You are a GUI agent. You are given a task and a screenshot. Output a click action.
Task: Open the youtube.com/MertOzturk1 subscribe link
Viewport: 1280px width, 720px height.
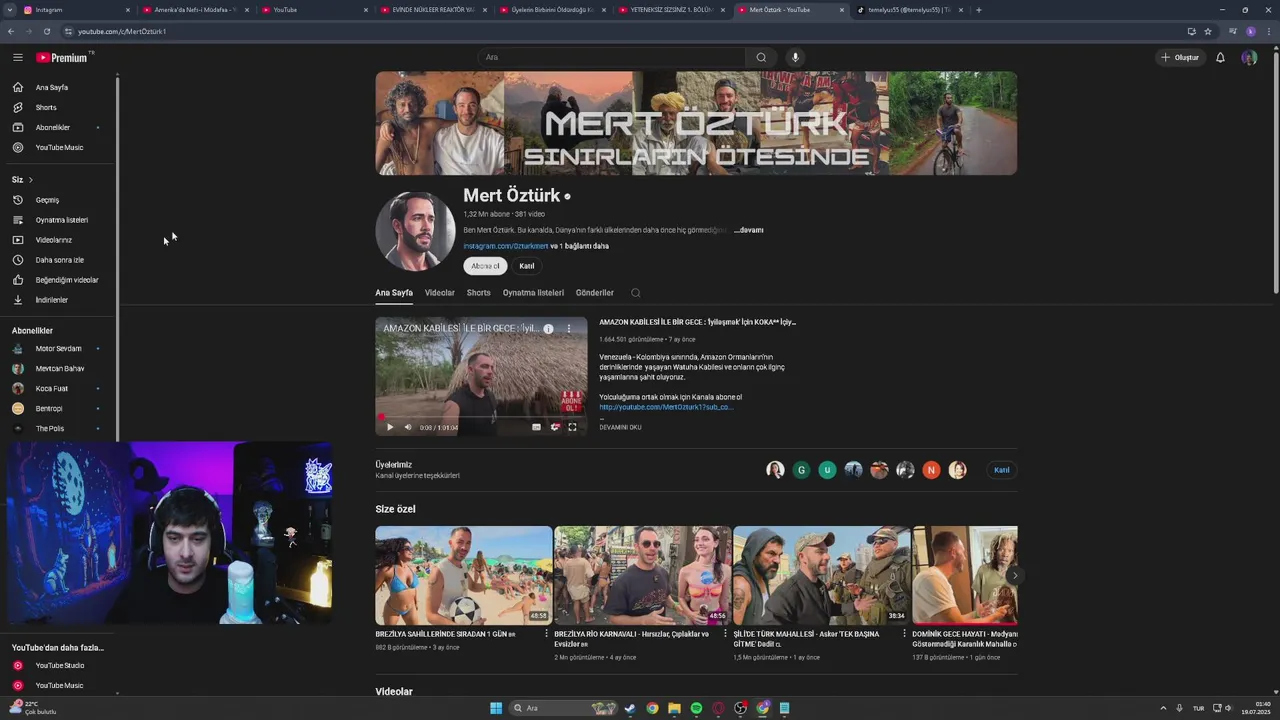point(666,407)
